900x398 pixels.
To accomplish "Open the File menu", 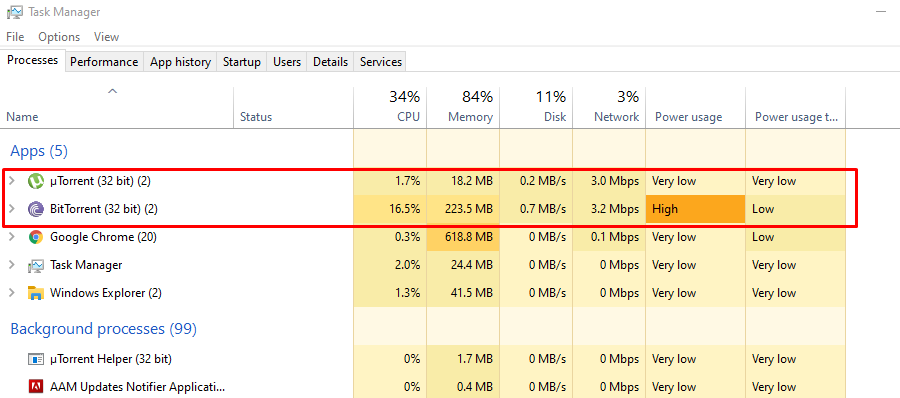I will tap(15, 37).
